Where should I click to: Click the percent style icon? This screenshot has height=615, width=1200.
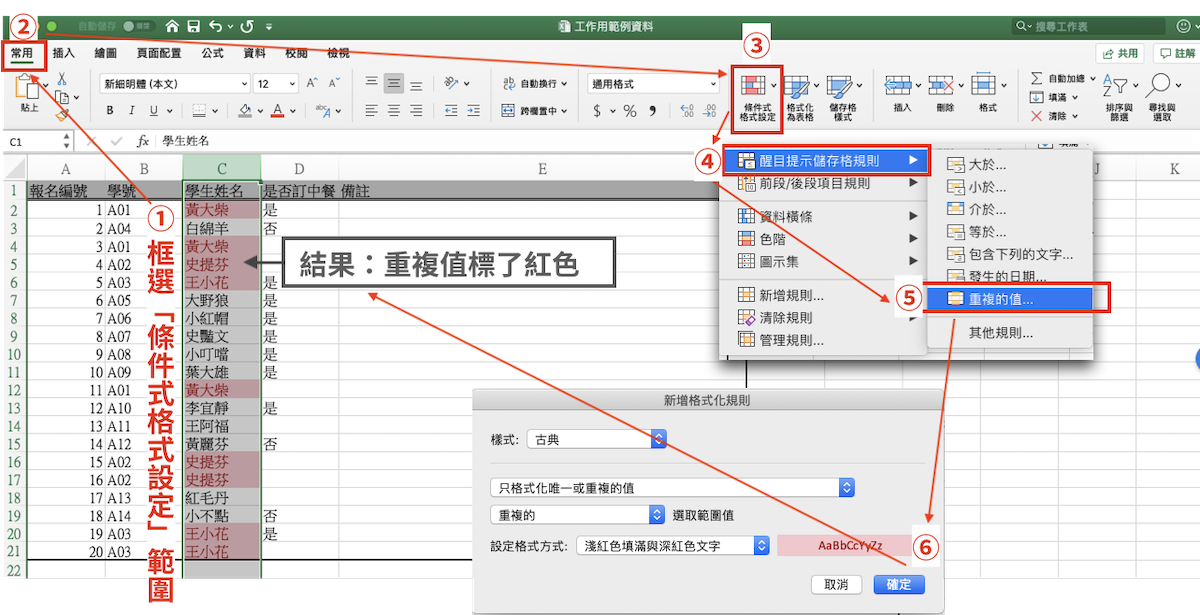pyautogui.click(x=630, y=111)
